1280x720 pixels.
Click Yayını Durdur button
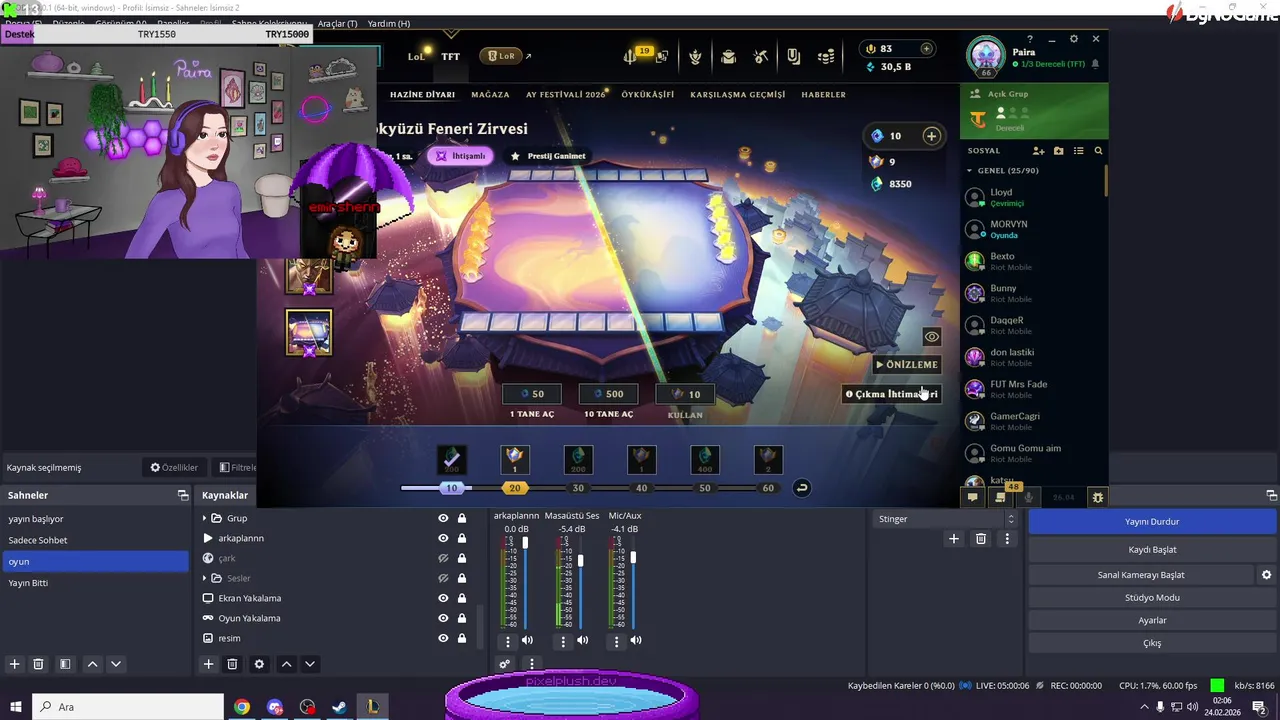(x=1152, y=521)
